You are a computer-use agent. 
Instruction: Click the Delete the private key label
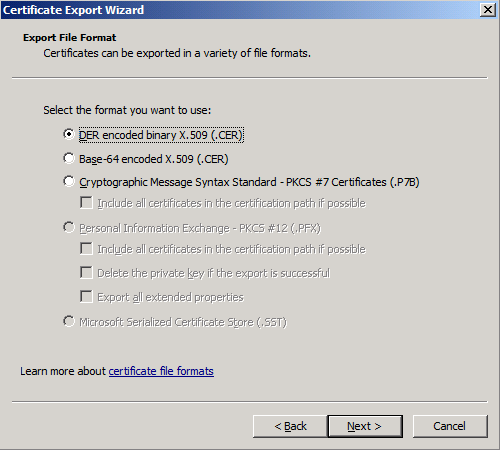tap(214, 273)
